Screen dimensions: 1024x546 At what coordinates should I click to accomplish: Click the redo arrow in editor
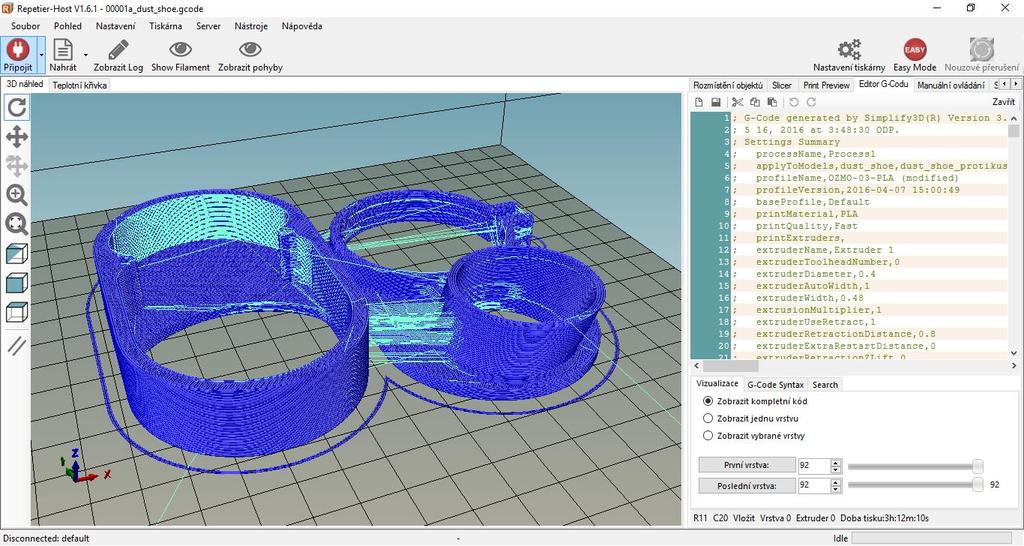point(811,102)
